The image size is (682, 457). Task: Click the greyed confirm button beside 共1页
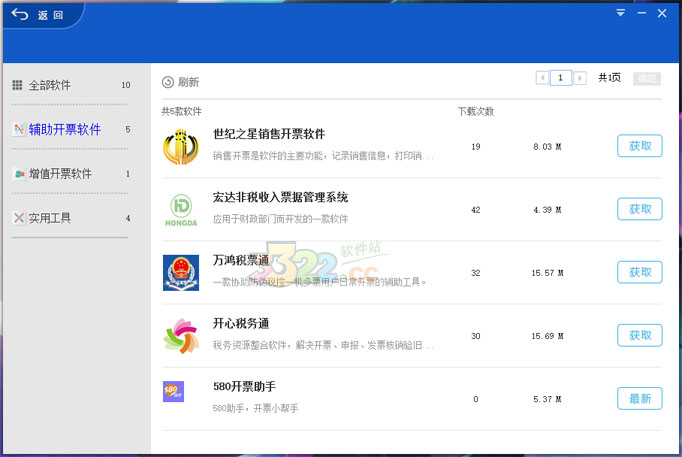tap(647, 78)
